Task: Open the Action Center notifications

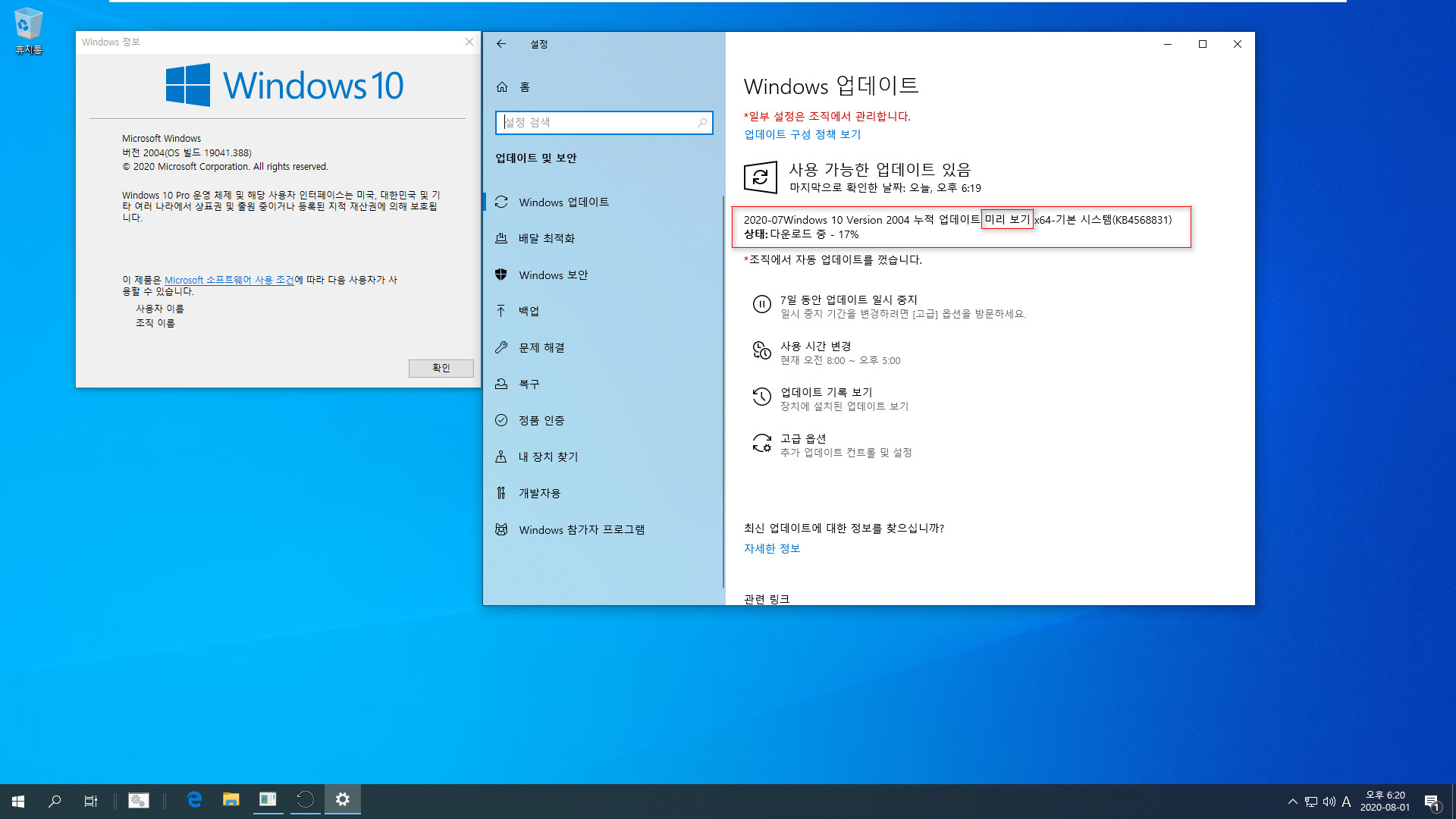Action: pos(1432,802)
